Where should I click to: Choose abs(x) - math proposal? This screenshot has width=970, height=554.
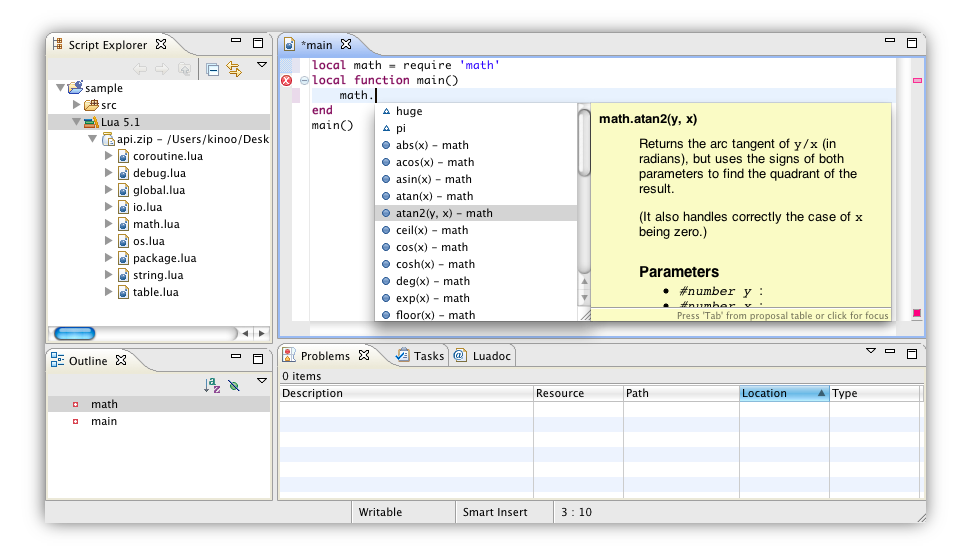[x=476, y=145]
